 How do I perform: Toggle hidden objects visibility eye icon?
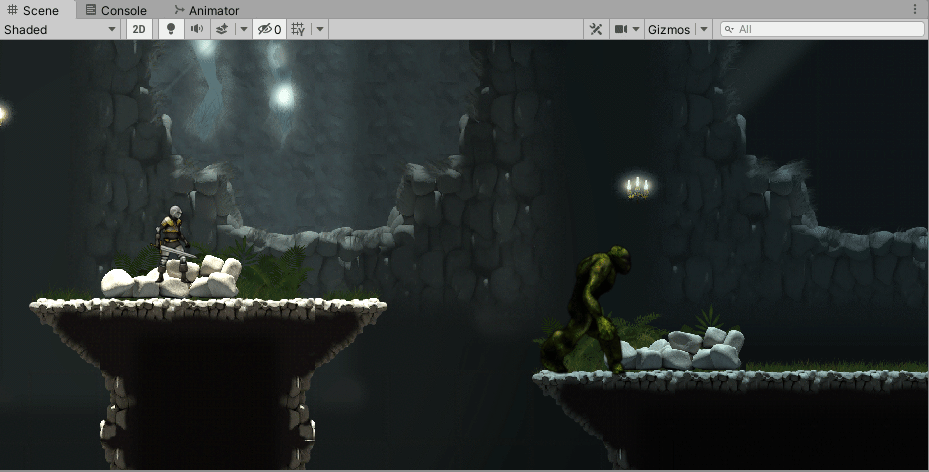[x=270, y=30]
